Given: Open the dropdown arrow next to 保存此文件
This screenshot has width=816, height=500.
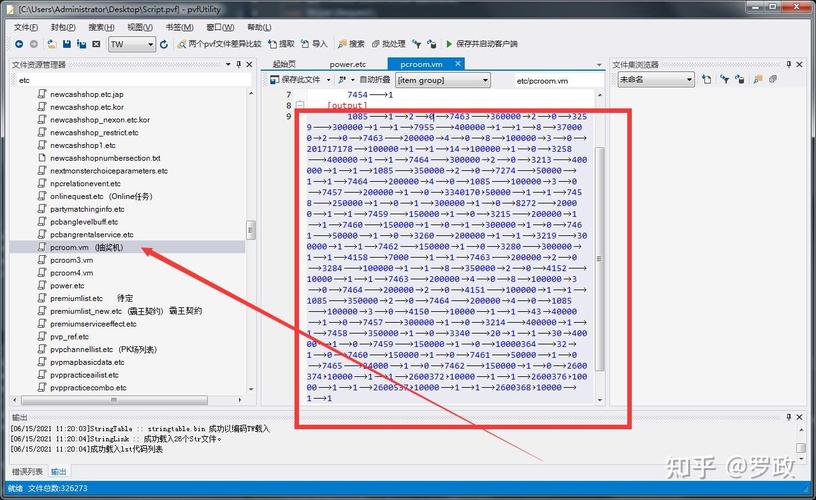Looking at the screenshot, I should (328, 80).
